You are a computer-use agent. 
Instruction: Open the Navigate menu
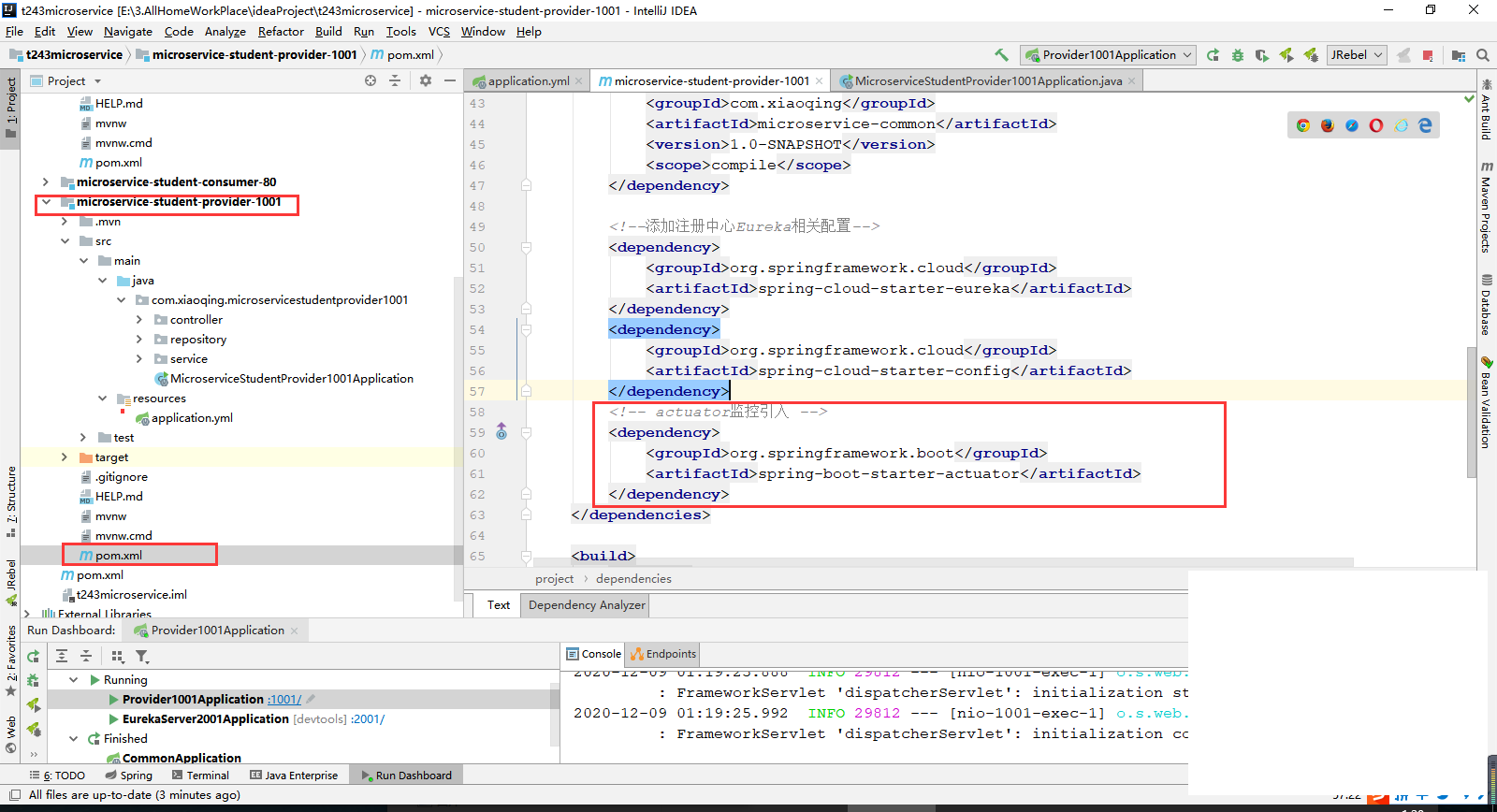coord(128,32)
